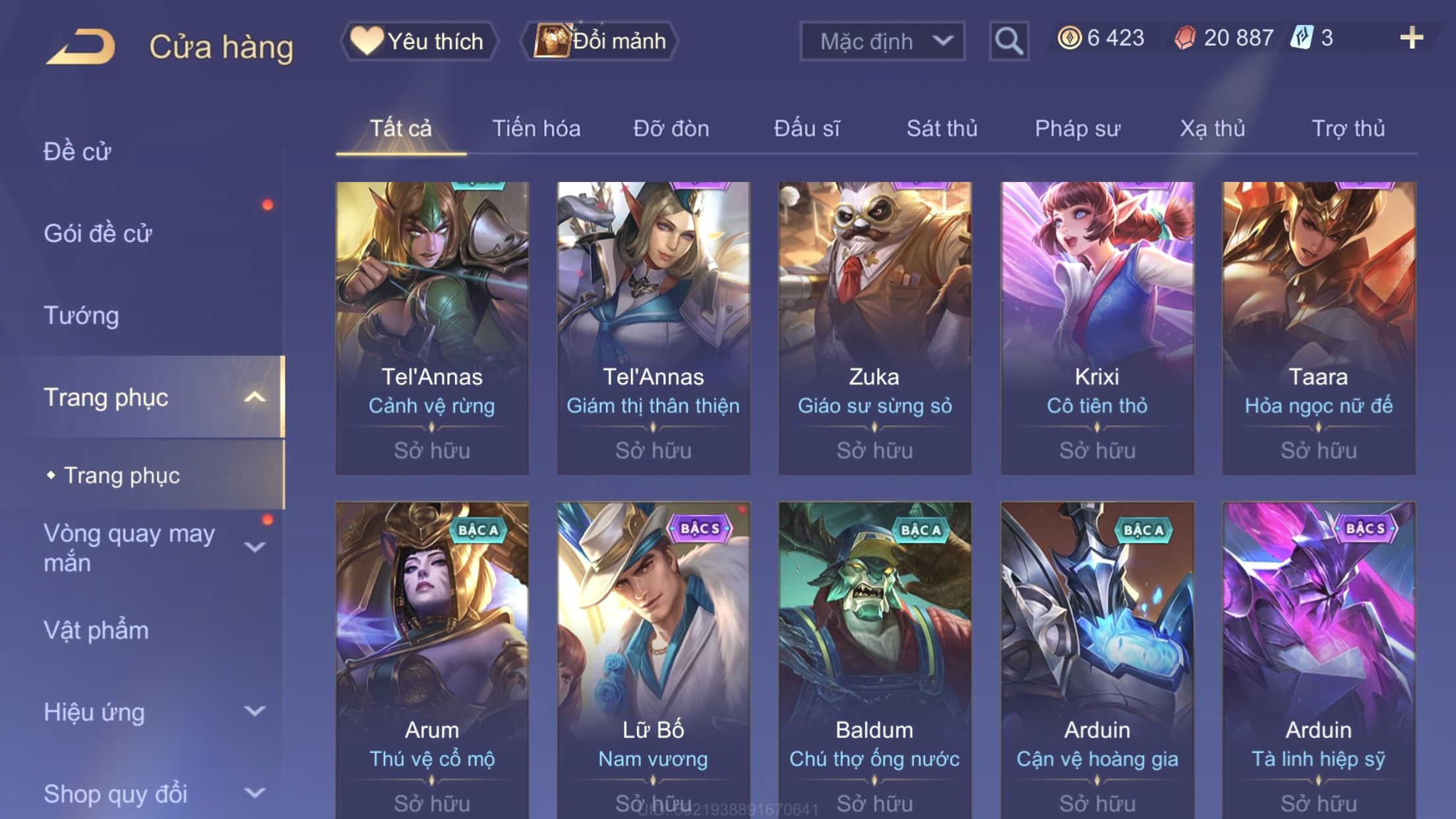Tap the heart icon for Yêu thích
This screenshot has height=819, width=1456.
pos(366,40)
